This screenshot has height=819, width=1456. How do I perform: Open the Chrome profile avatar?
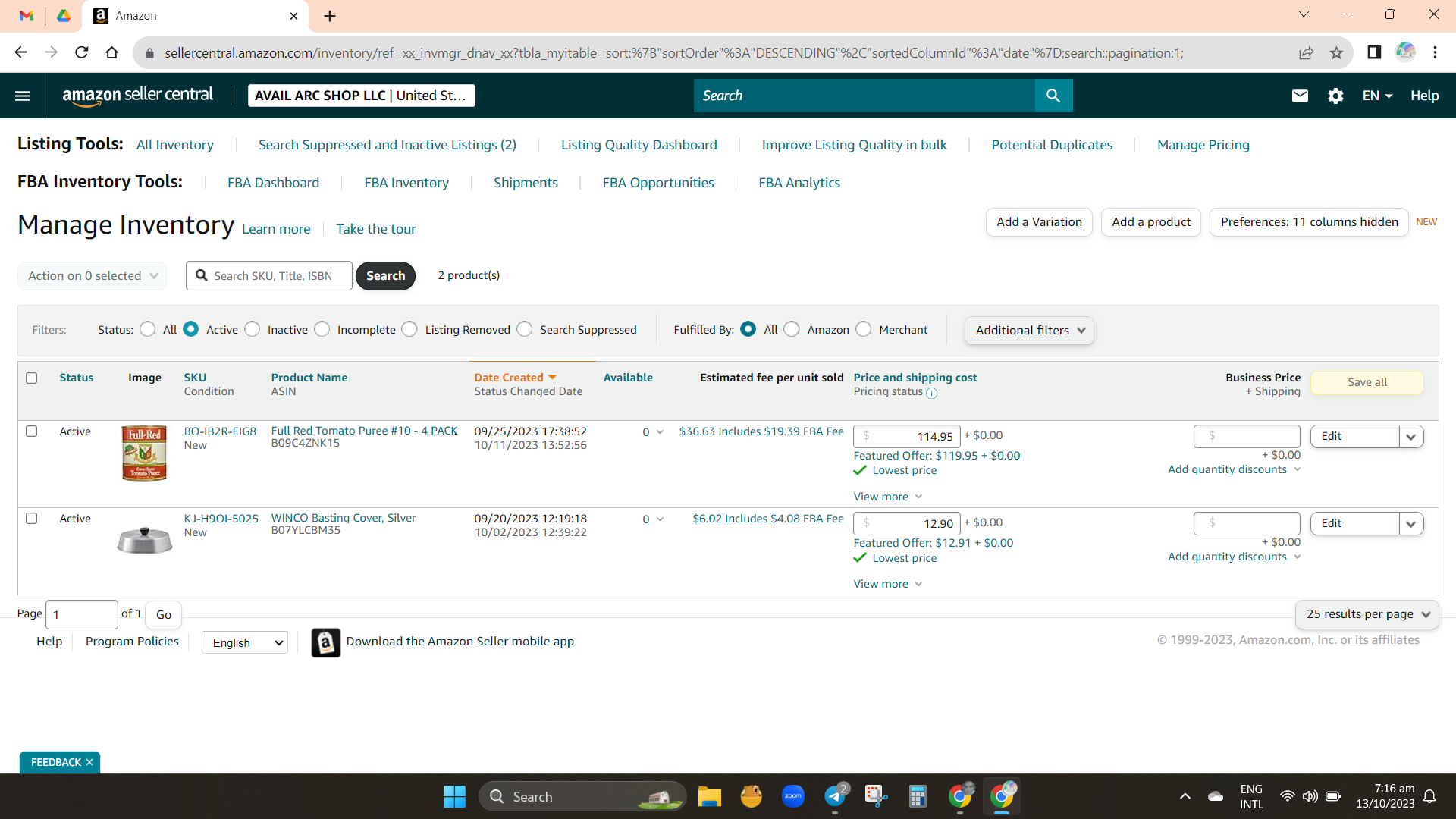(1405, 52)
